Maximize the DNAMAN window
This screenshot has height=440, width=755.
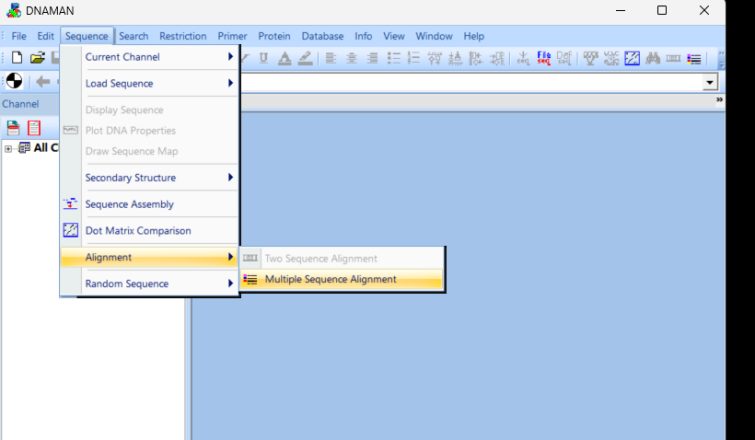(662, 10)
